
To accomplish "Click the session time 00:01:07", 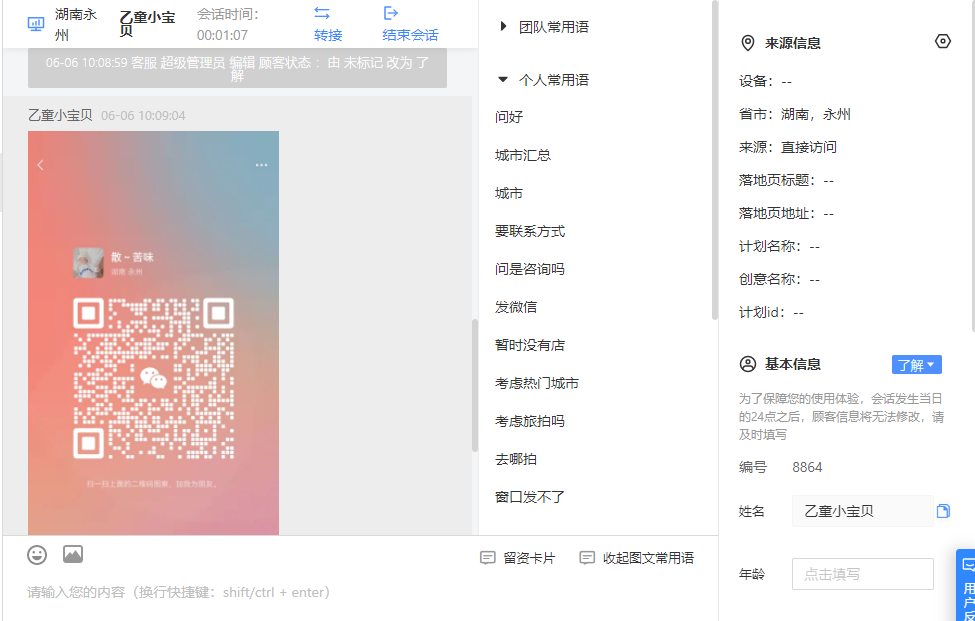I will click(x=223, y=35).
